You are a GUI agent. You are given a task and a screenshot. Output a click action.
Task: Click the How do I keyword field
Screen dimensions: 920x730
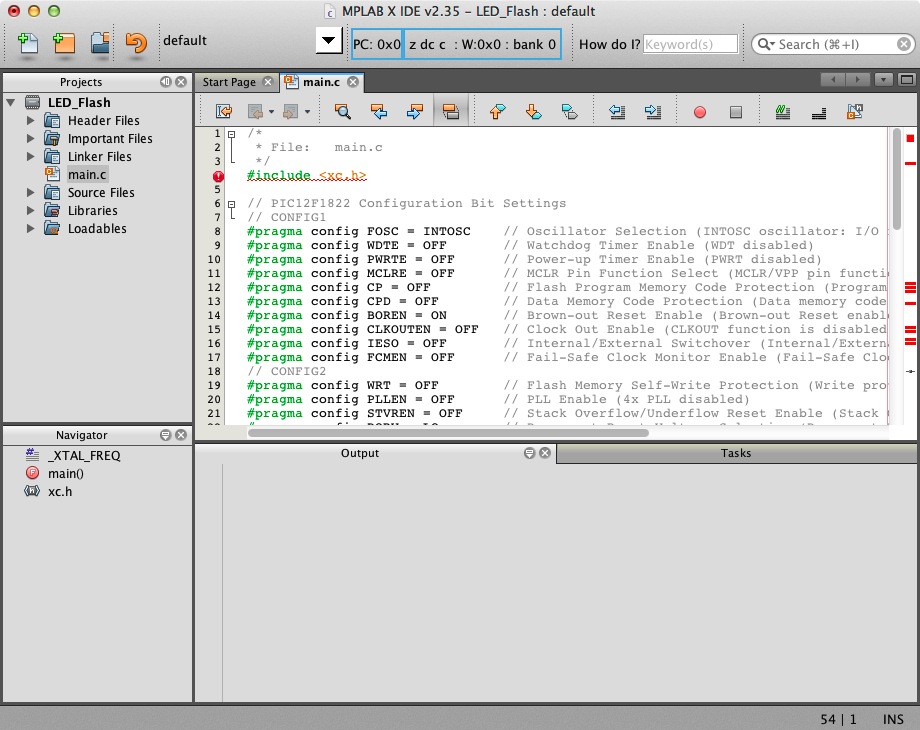690,44
